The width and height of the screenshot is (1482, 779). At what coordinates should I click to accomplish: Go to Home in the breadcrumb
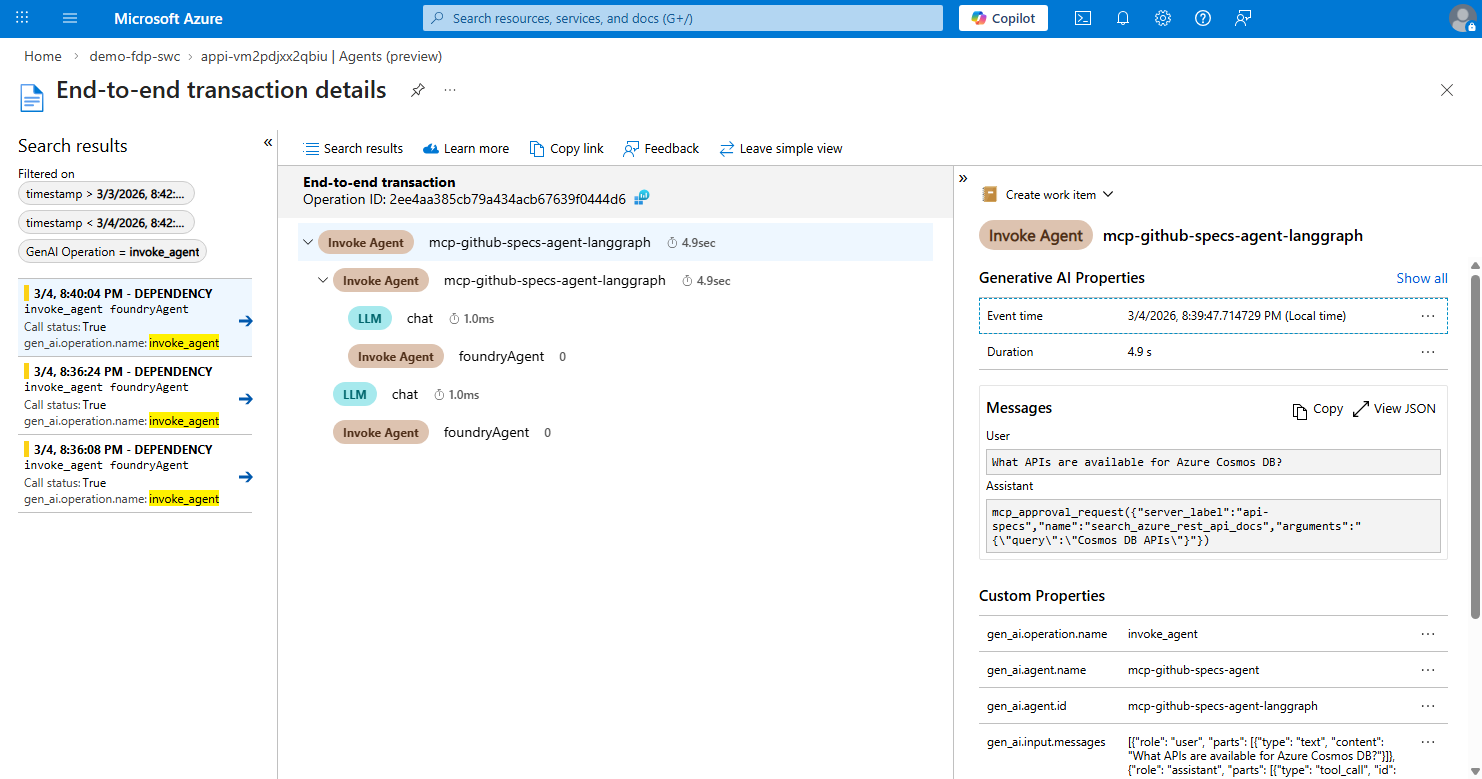click(43, 56)
